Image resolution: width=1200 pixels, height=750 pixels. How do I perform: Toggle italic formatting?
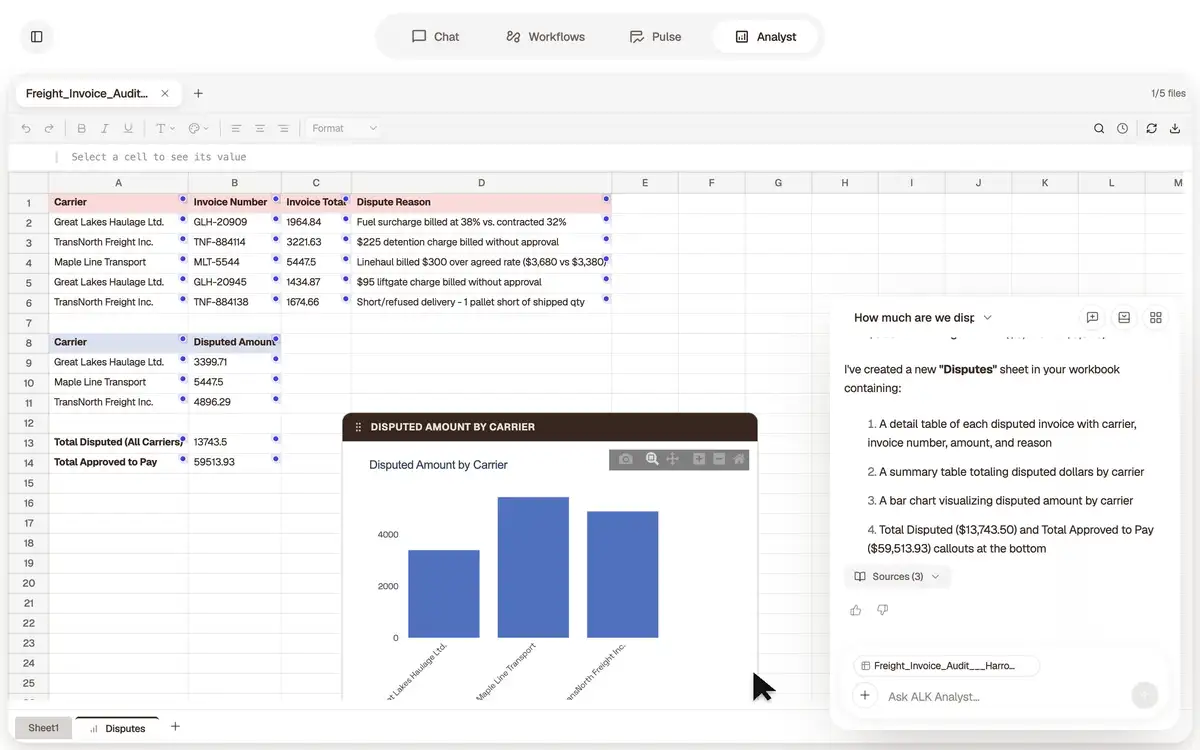pos(105,129)
